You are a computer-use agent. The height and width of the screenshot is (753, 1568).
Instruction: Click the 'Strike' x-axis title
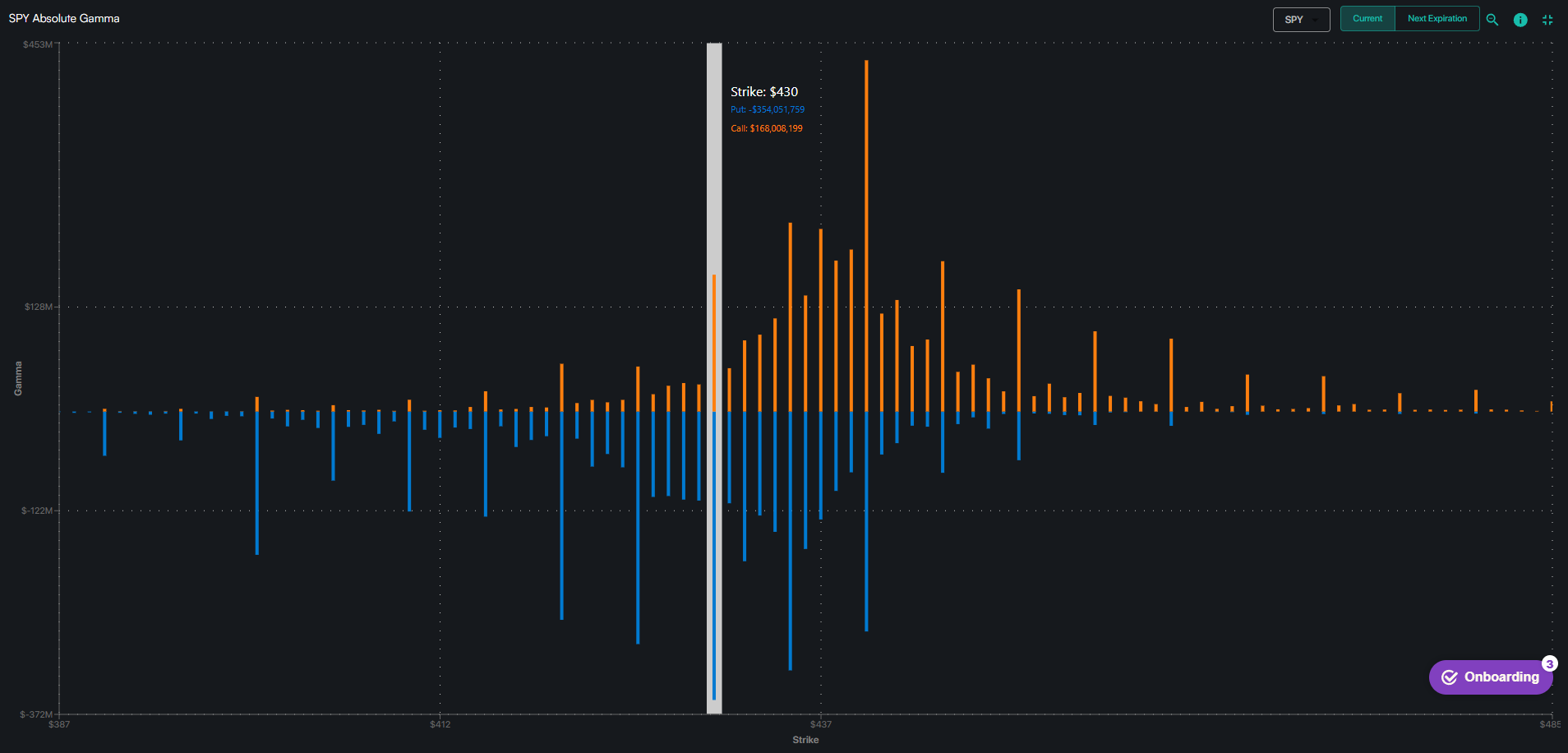pos(805,740)
